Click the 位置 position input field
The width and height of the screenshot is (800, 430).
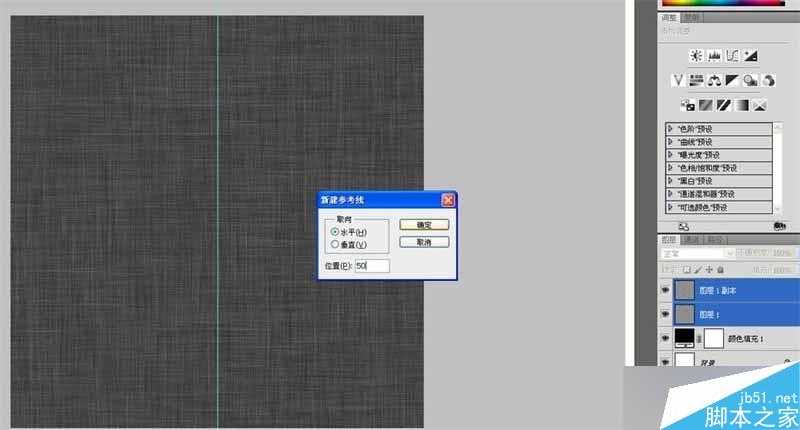tap(371, 266)
